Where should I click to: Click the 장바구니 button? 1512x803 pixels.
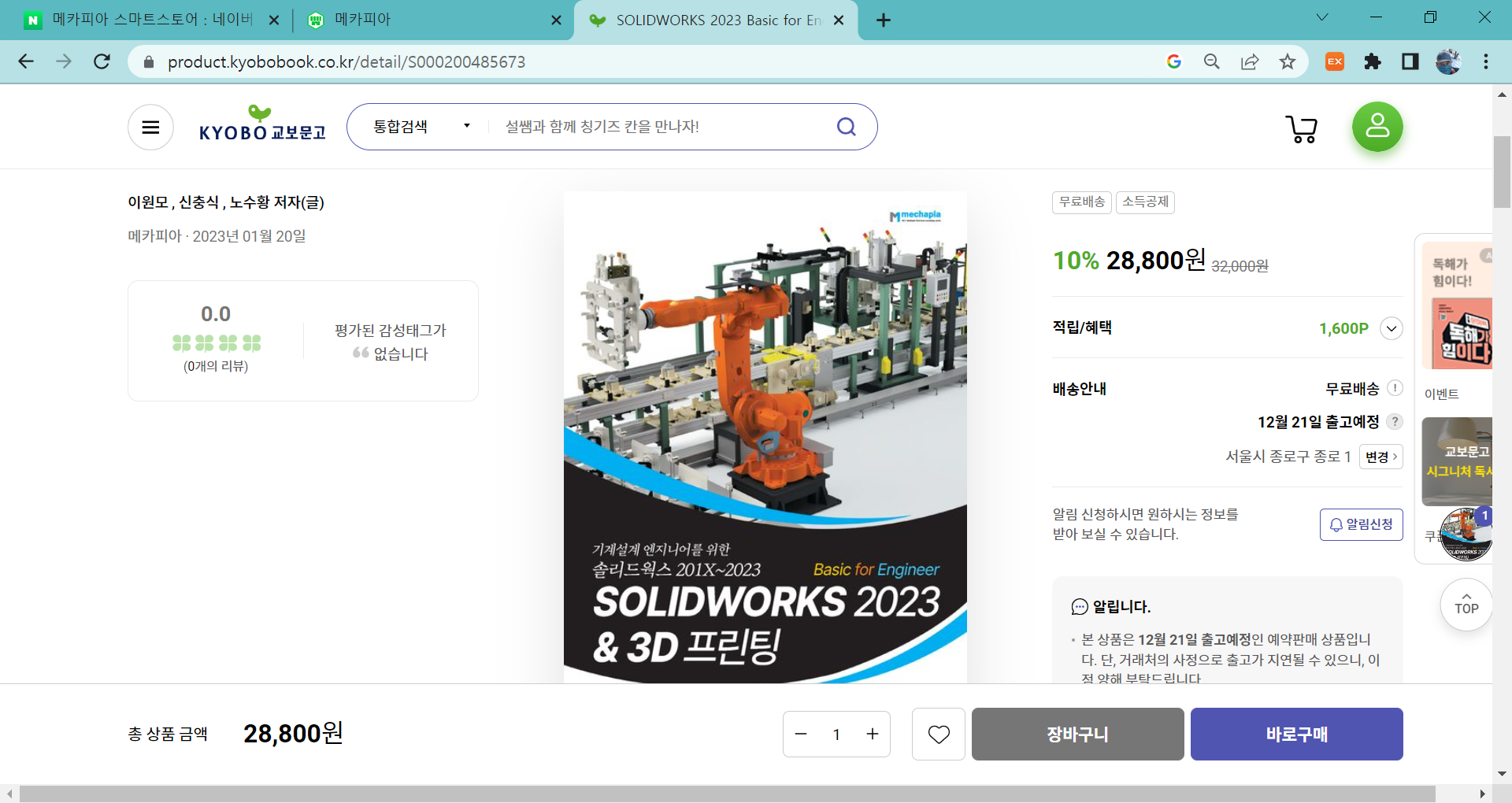tap(1077, 734)
